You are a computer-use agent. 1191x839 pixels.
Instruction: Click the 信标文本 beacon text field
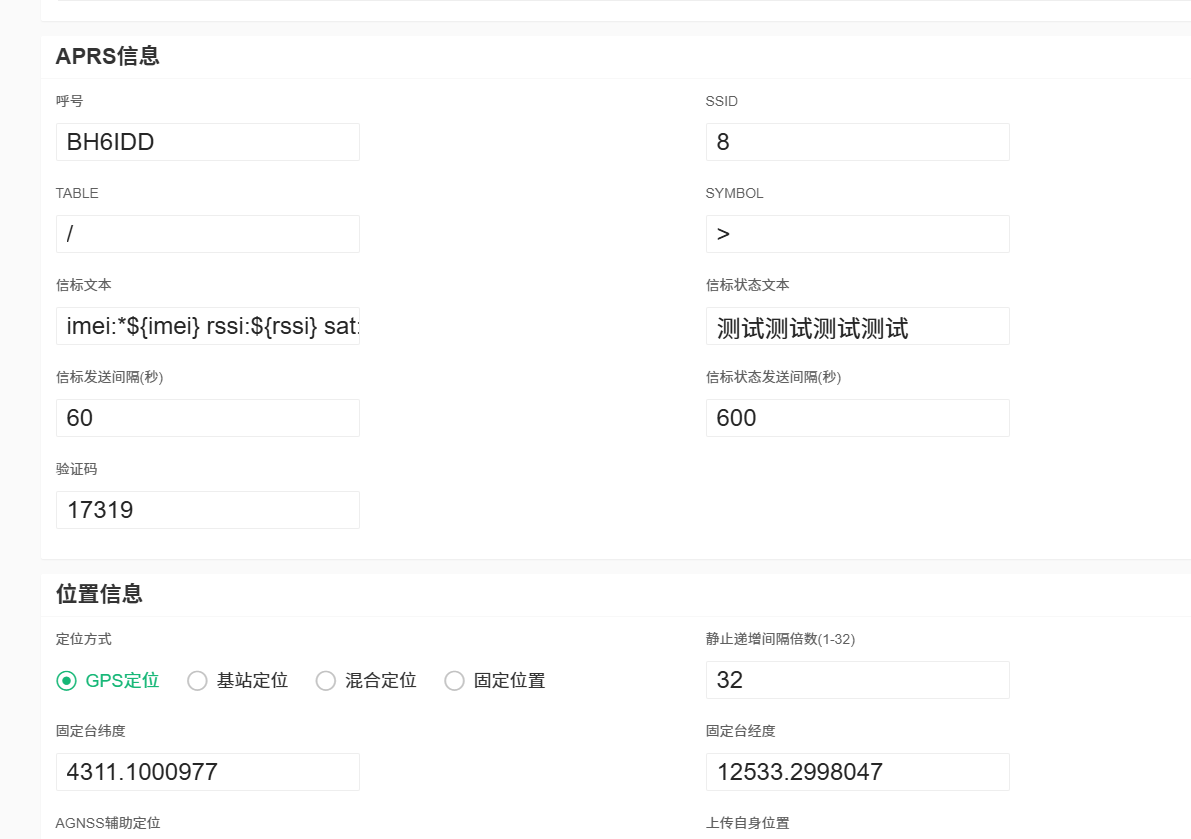pyautogui.click(x=206, y=325)
